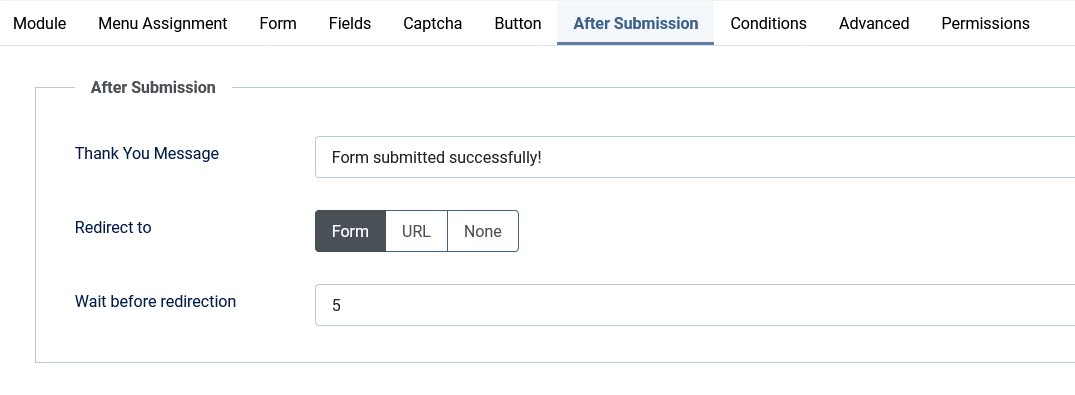The width and height of the screenshot is (1075, 395).
Task: Open the Conditions tab
Action: [769, 23]
